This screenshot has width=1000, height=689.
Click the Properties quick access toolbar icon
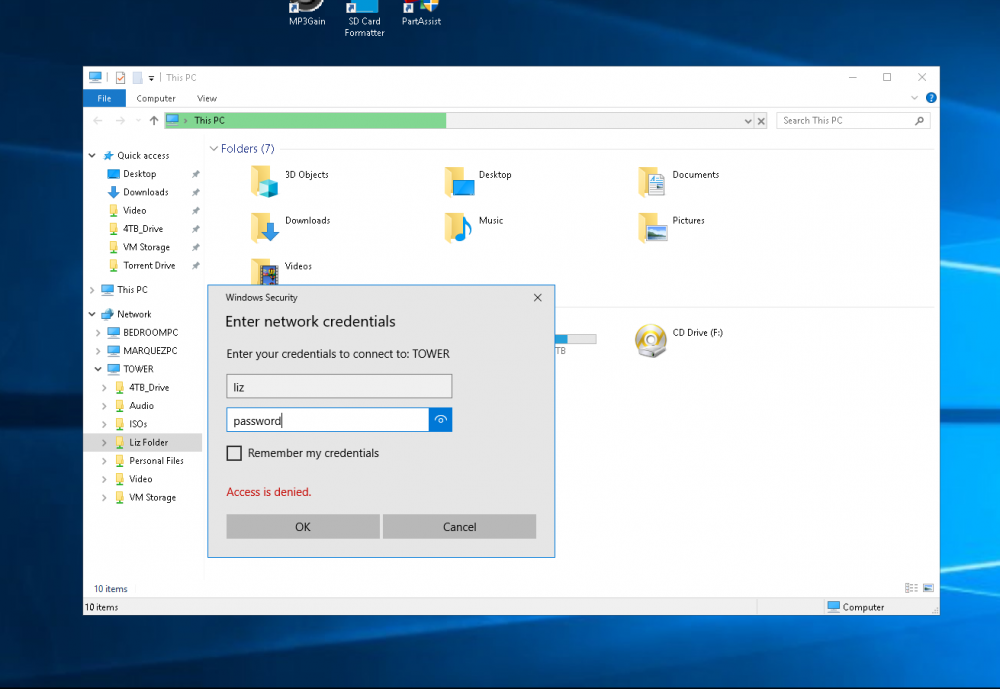[120, 78]
